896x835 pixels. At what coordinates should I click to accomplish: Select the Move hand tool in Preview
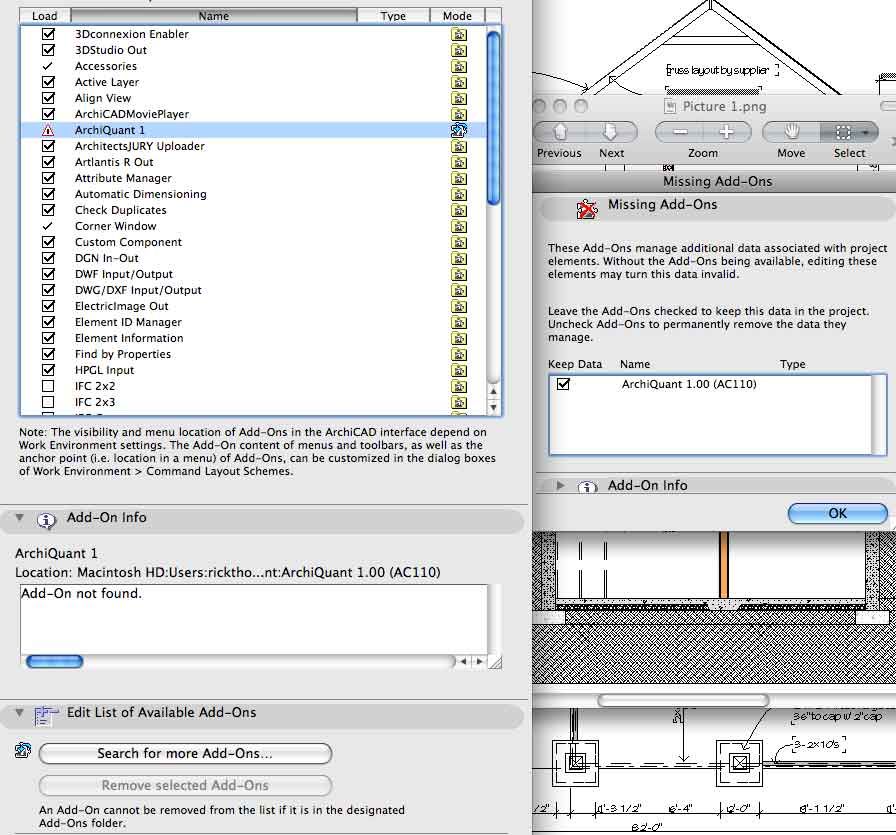pyautogui.click(x=791, y=133)
